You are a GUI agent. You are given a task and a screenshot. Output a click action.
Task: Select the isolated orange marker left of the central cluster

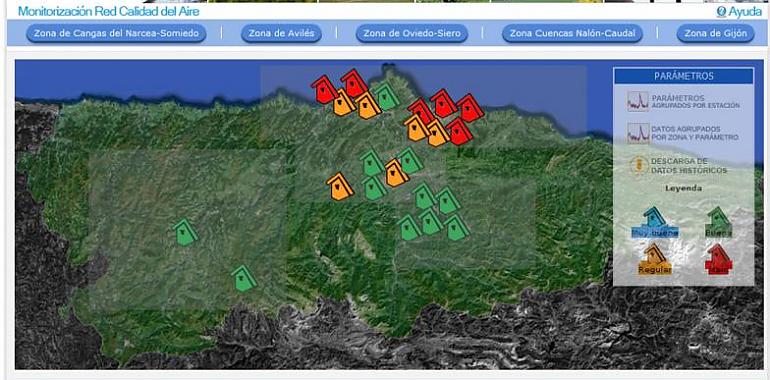pos(339,187)
